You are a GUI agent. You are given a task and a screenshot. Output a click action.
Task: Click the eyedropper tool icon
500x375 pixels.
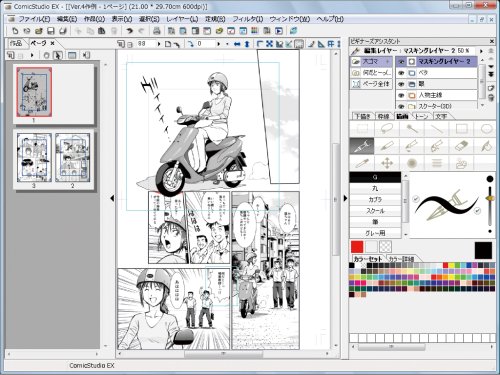(x=362, y=163)
